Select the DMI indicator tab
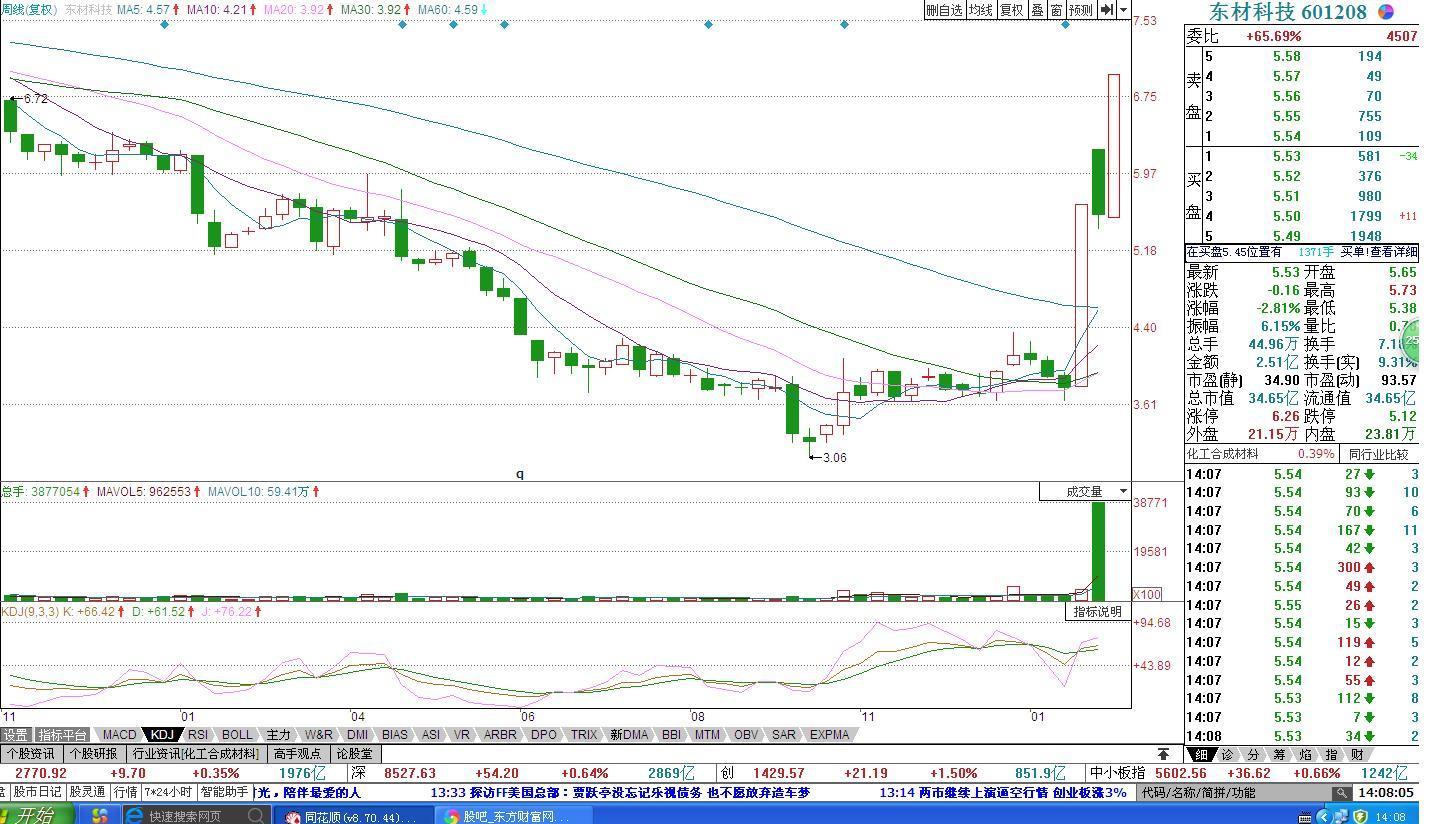This screenshot has width=1440, height=824. click(x=357, y=735)
